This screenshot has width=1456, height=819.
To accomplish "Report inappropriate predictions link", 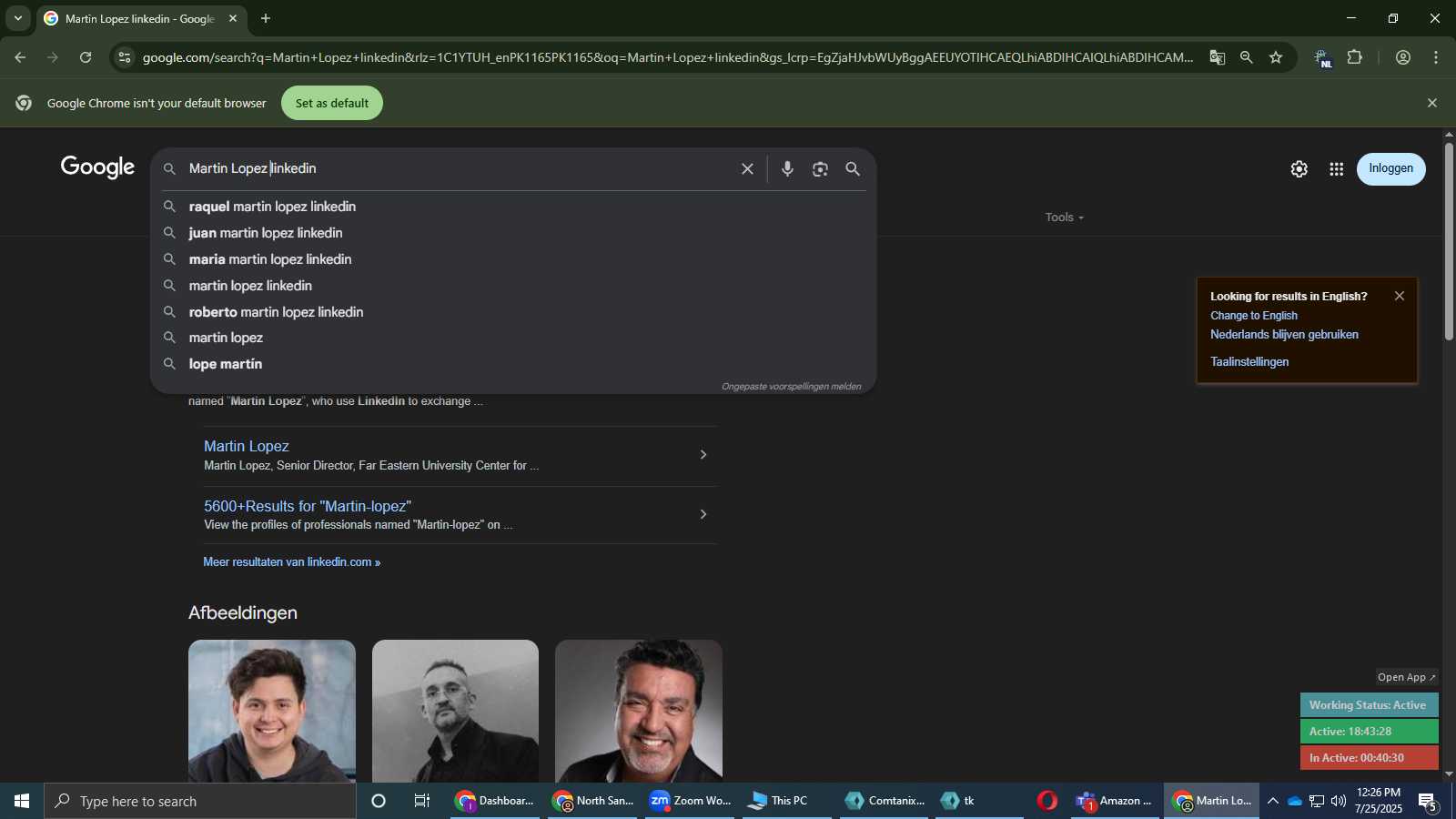I will (791, 387).
